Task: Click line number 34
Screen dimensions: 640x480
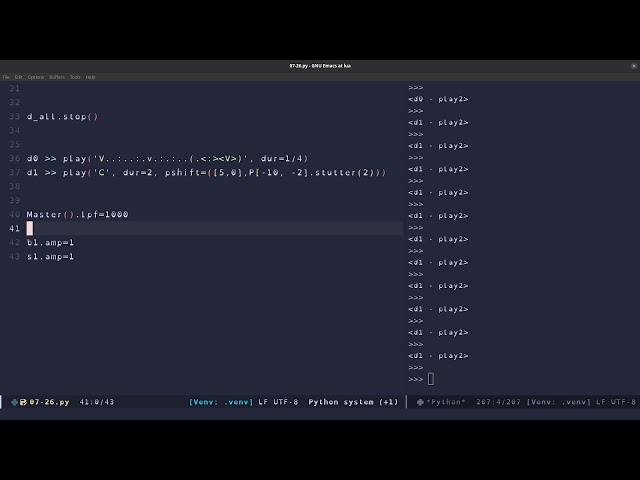Action: tap(15, 131)
